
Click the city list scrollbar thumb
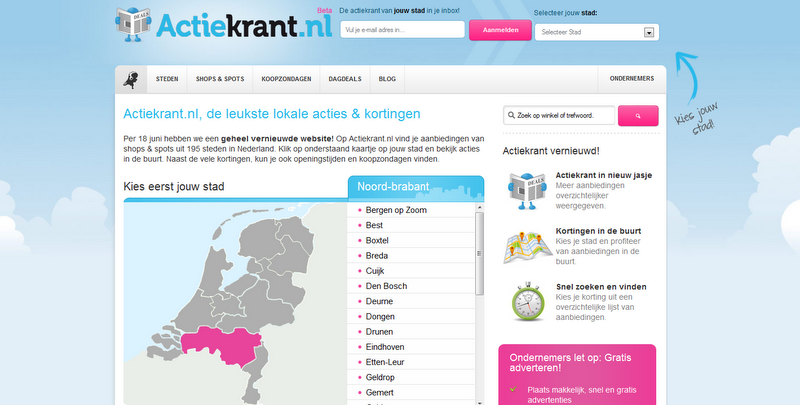click(x=479, y=254)
